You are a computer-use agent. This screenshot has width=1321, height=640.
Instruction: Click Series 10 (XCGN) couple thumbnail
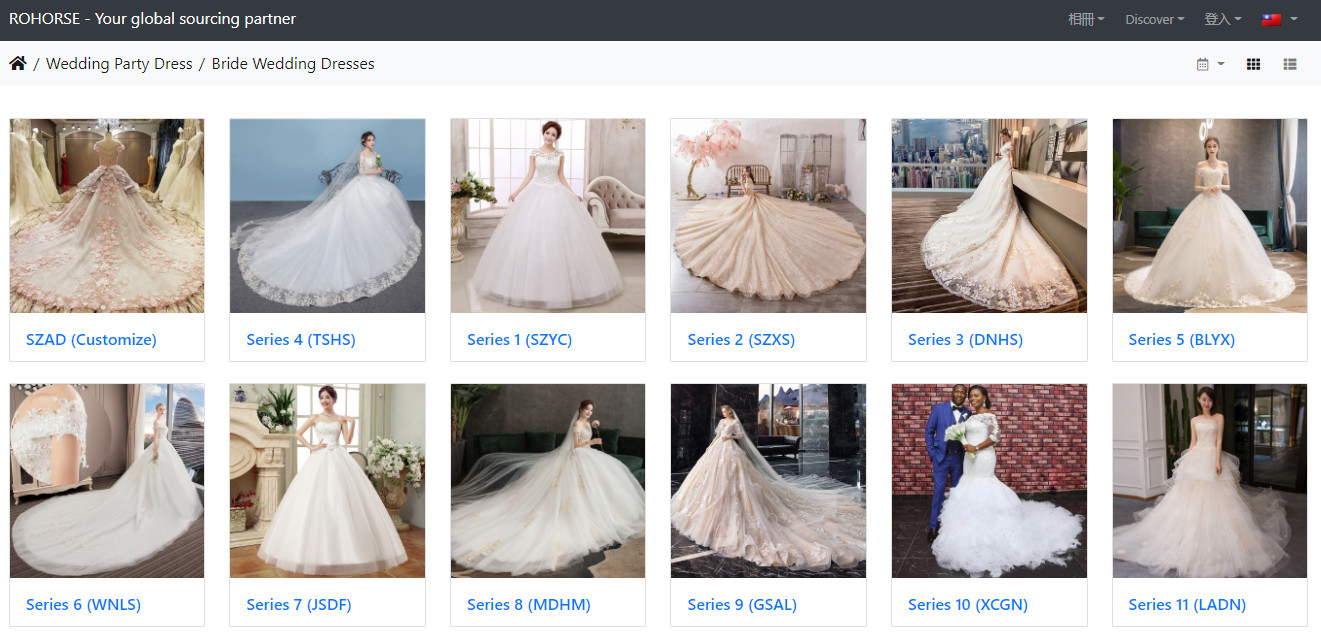[x=988, y=481]
